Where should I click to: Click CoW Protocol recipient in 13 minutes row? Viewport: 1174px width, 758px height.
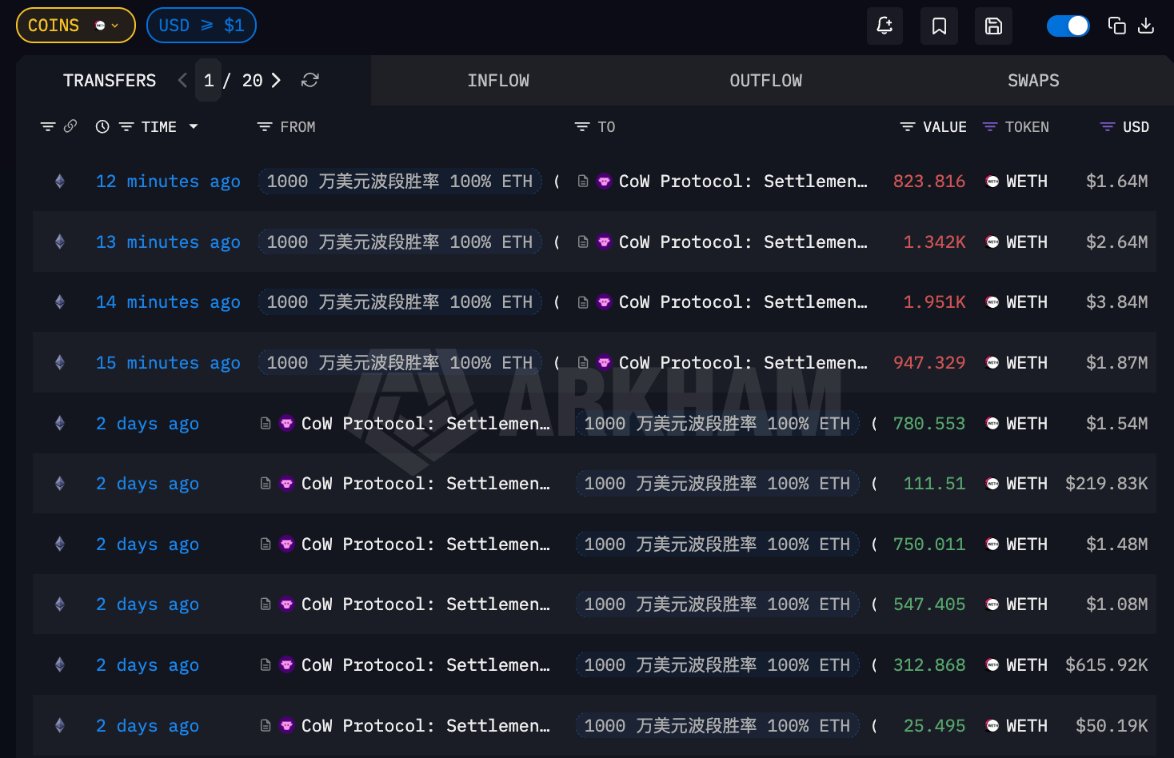click(743, 242)
